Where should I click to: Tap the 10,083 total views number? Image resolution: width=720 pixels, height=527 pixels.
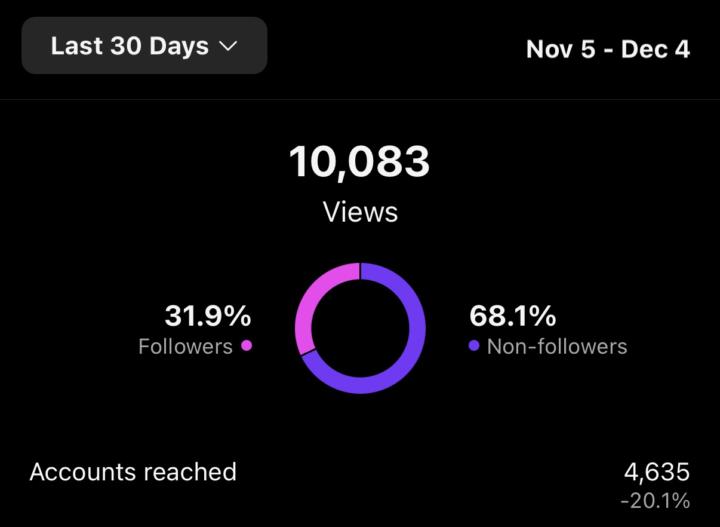(x=360, y=162)
